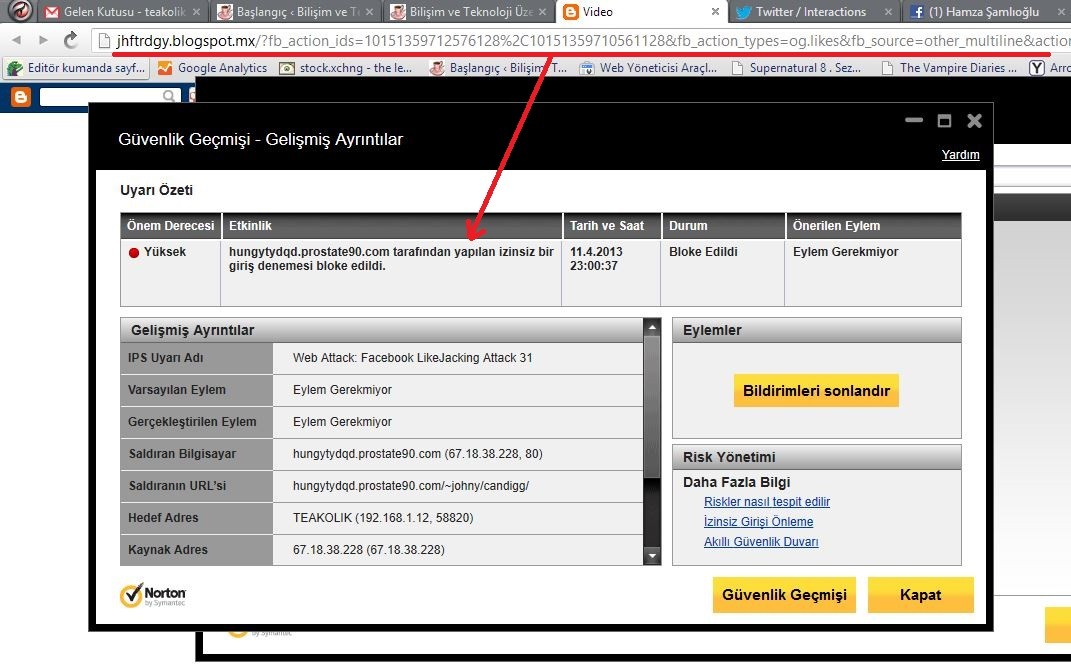The image size is (1071, 664).
Task: Click the Gelişmiş Ayrıntılar scrollbar thumb
Action: tap(652, 406)
